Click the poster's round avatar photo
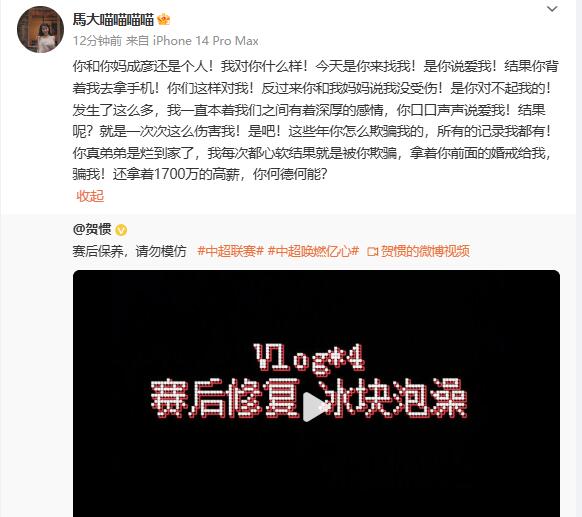Image resolution: width=582 pixels, height=517 pixels. (40, 29)
